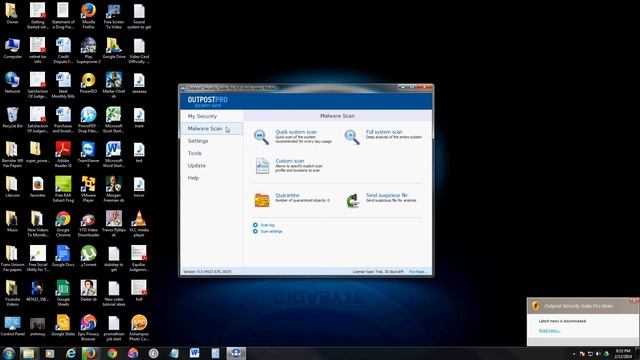Image resolution: width=640 pixels, height=360 pixels.
Task: Click the volume icon in system tray
Action: tap(598, 354)
